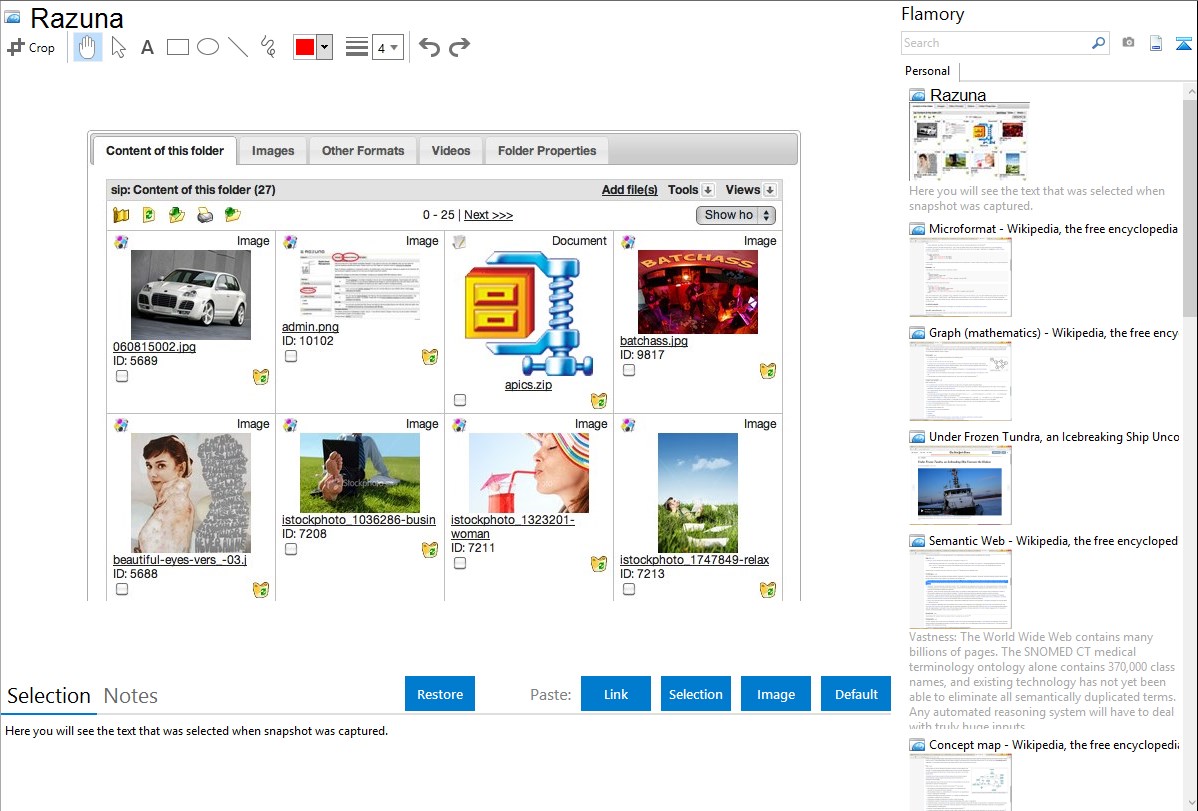
Task: Click the blue upload icon in Flamory panel
Action: point(1183,43)
